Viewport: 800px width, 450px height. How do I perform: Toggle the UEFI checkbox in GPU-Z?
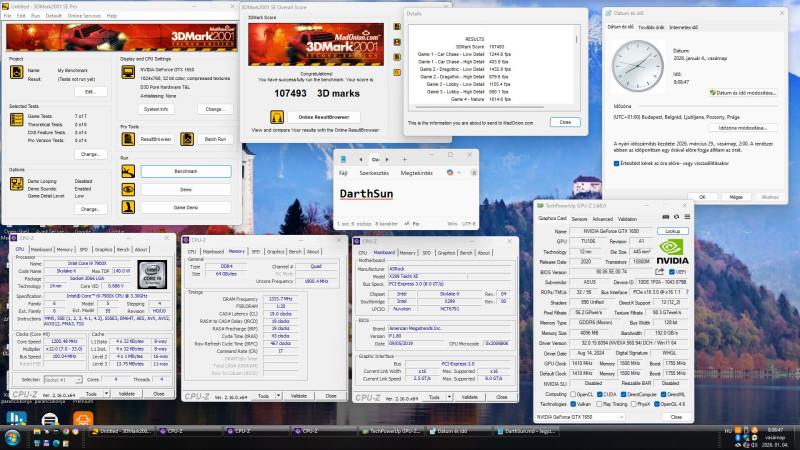[x=671, y=272]
